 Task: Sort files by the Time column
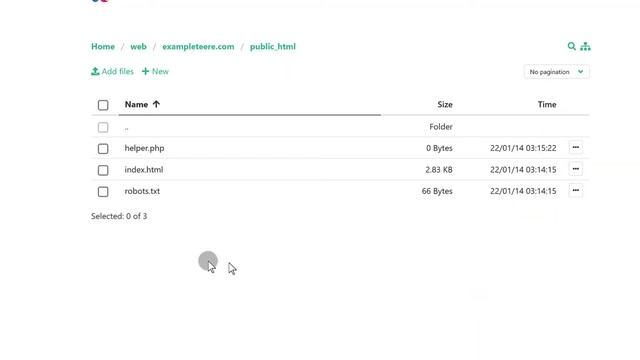point(547,104)
